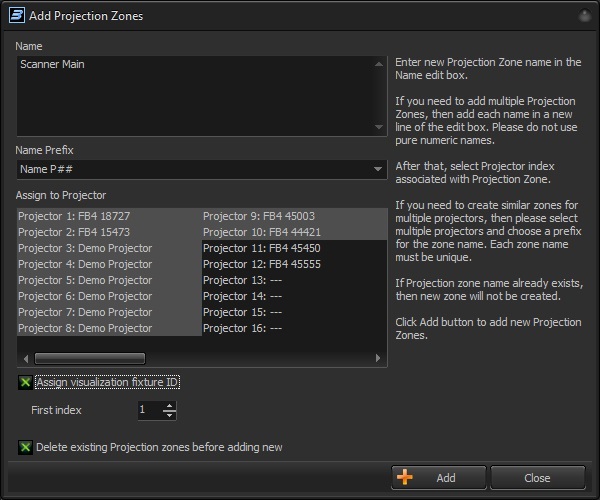Image resolution: width=600 pixels, height=500 pixels.
Task: Uncheck Delete existing Projection zones checkbox
Action: click(25, 447)
